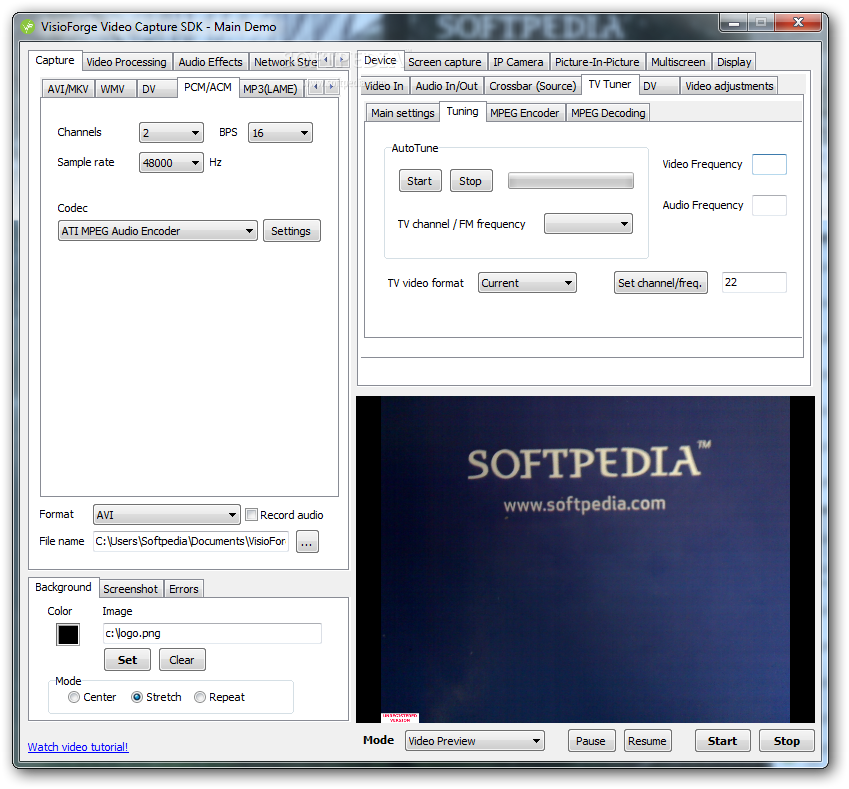
Task: Click left tab-scroll arrow next to MP3(LAME) tab
Action: click(x=316, y=87)
